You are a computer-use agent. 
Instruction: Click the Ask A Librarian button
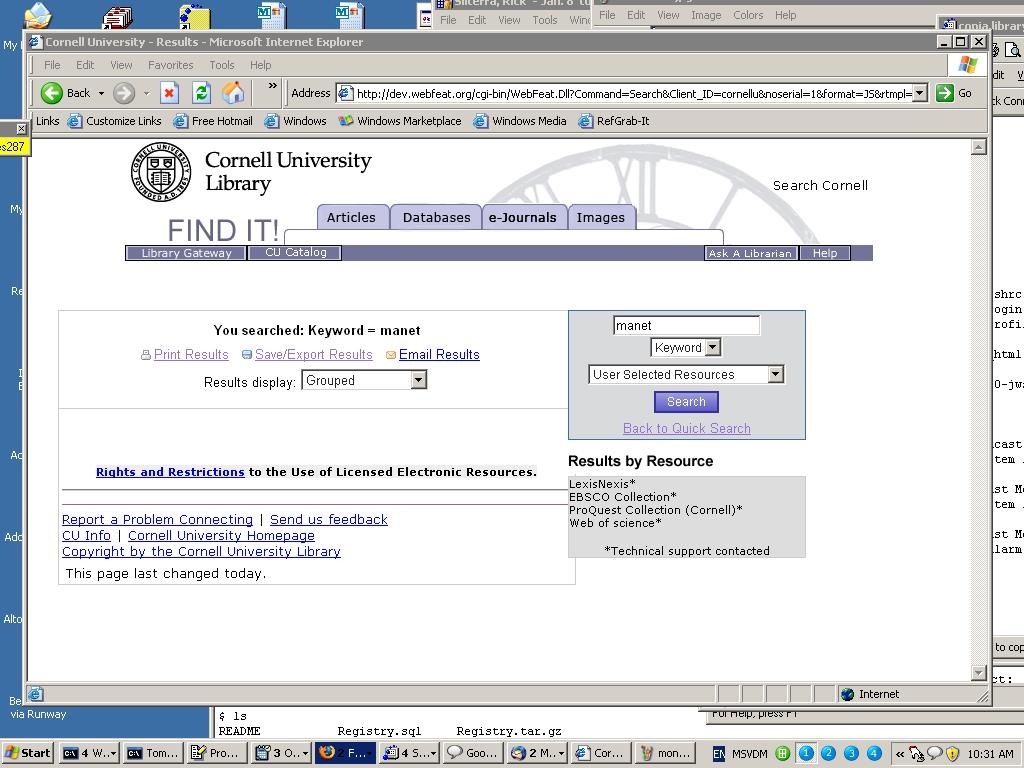pyautogui.click(x=750, y=253)
